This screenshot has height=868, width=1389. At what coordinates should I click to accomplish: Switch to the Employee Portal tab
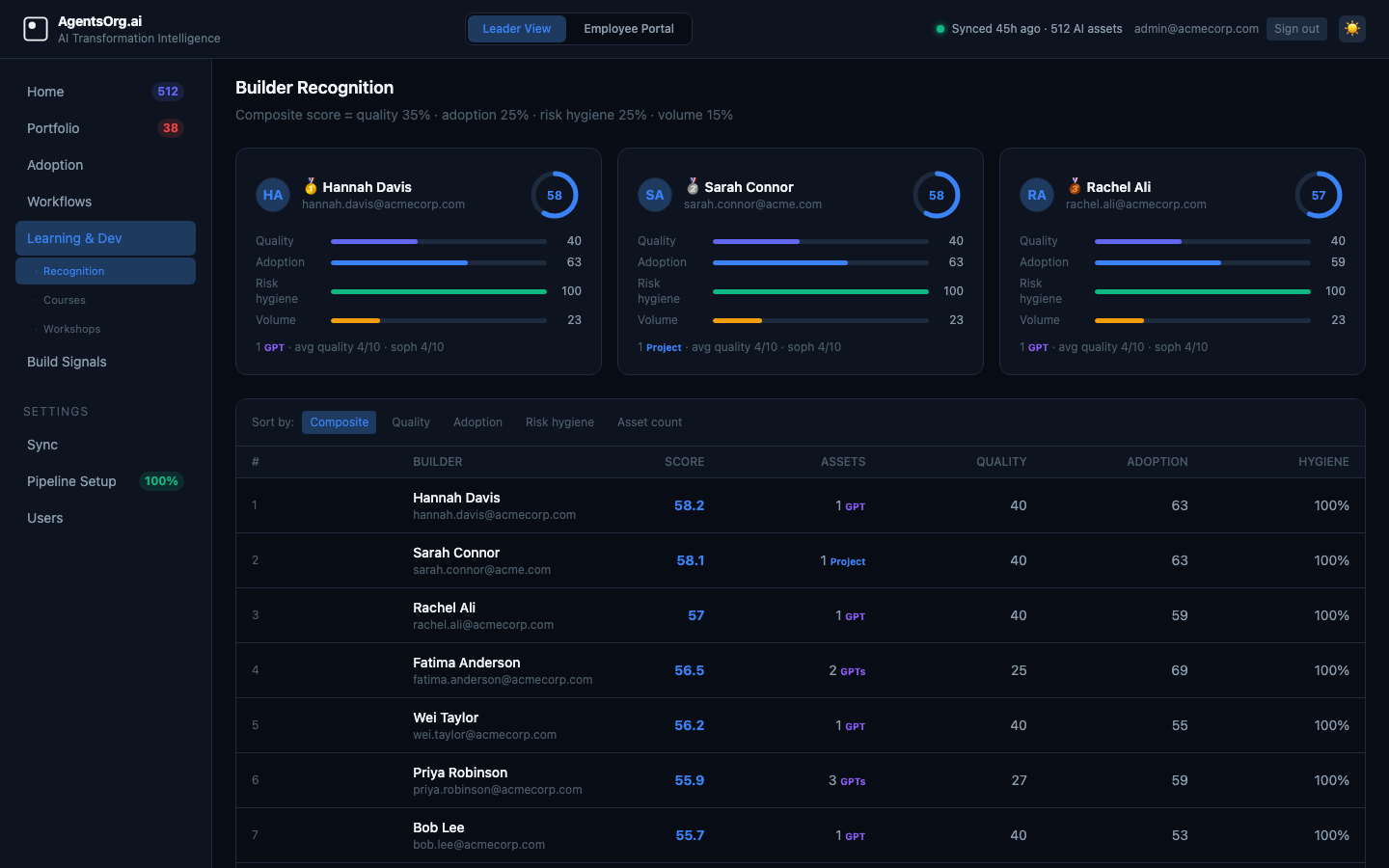(x=628, y=29)
